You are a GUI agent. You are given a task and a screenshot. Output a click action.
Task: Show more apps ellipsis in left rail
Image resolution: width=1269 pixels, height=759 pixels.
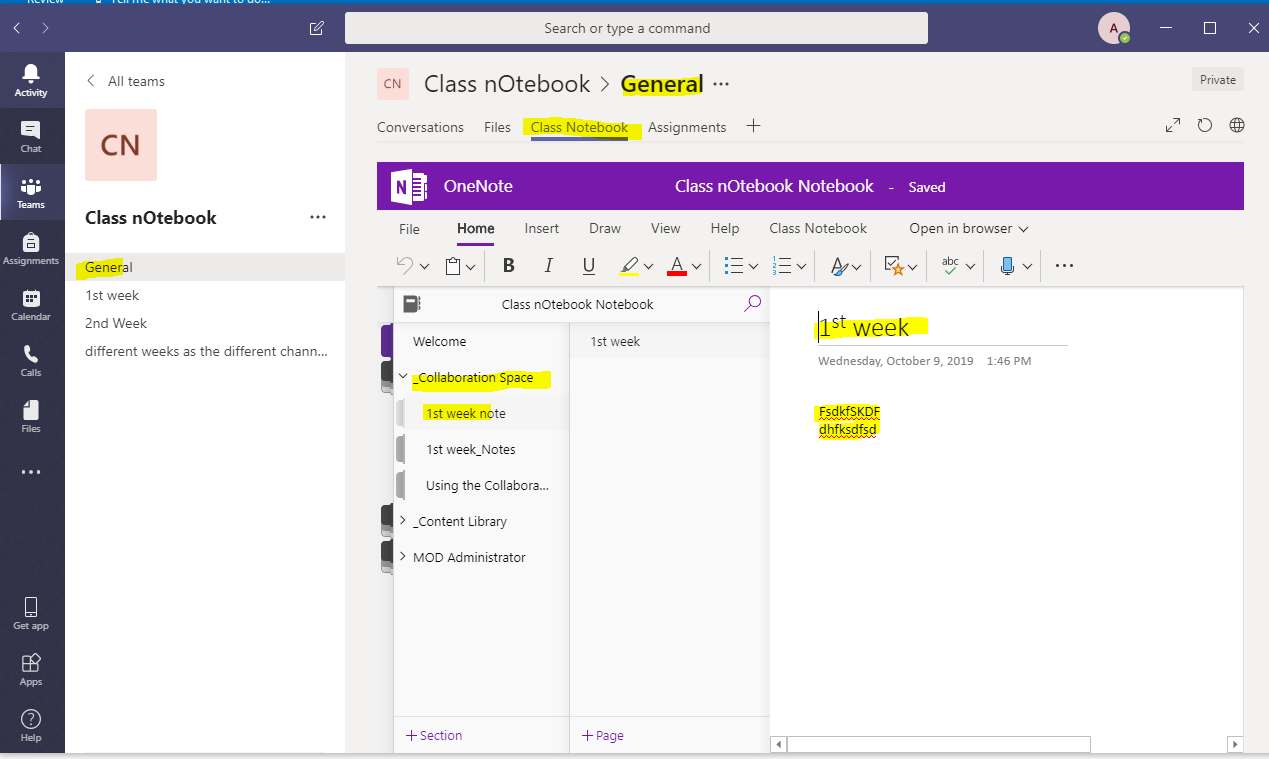pos(31,472)
